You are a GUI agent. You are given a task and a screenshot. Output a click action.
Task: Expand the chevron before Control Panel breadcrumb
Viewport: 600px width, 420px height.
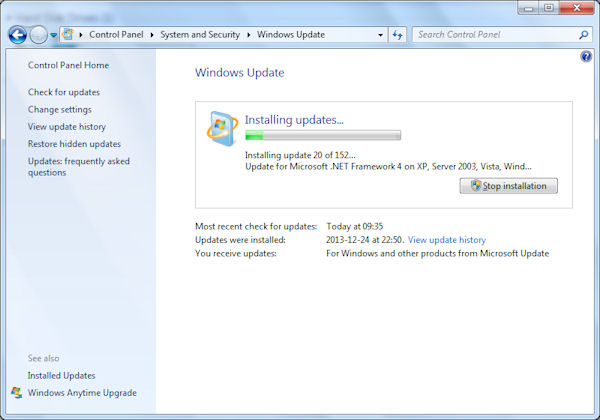(81, 35)
